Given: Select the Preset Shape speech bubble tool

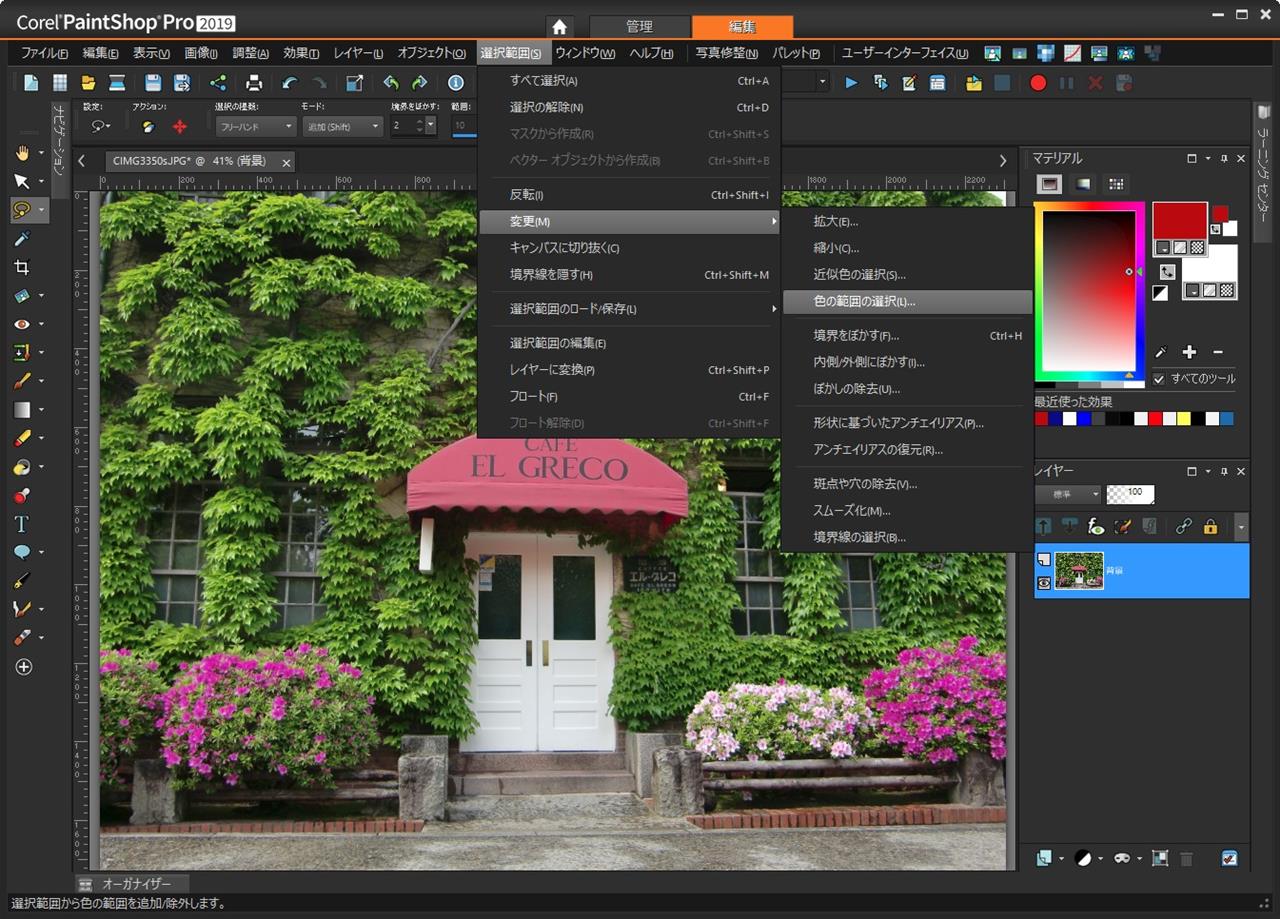Looking at the screenshot, I should tap(21, 552).
